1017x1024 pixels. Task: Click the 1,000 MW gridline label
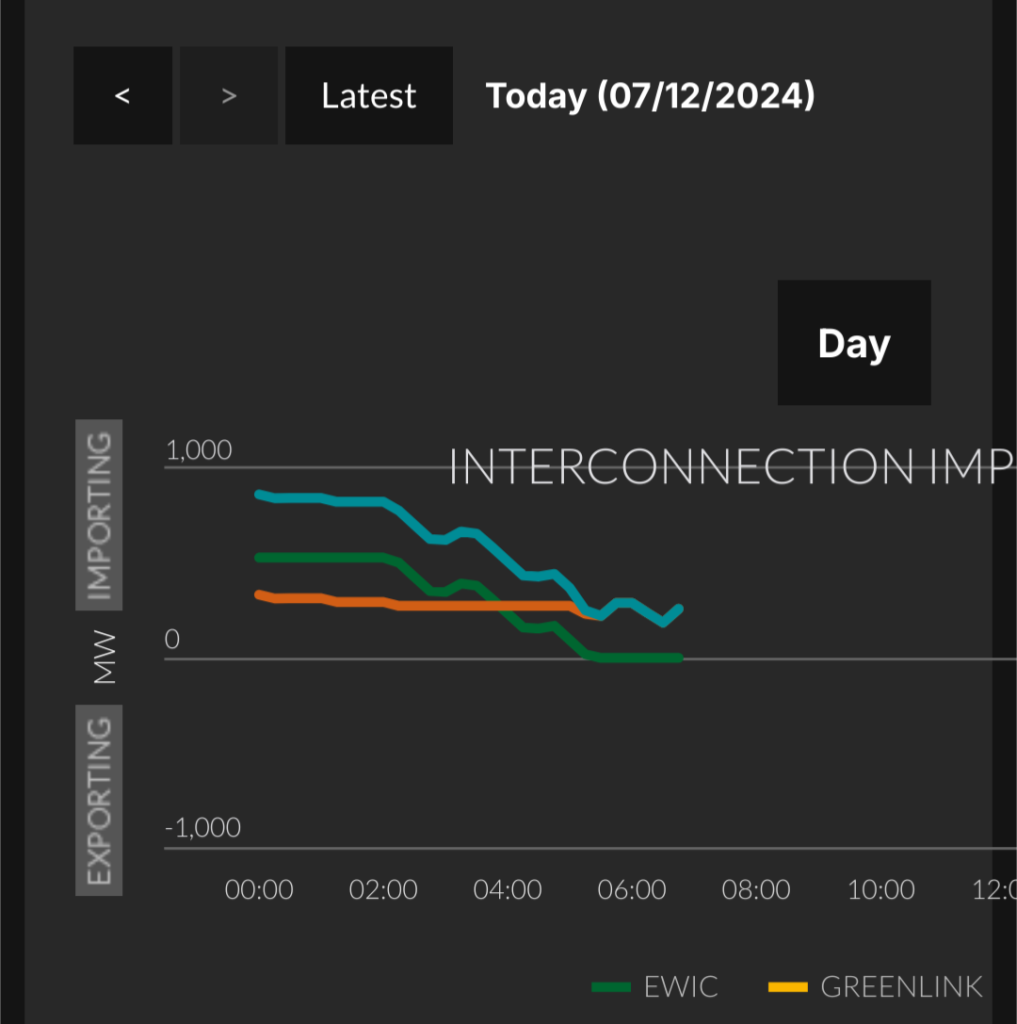pyautogui.click(x=199, y=450)
